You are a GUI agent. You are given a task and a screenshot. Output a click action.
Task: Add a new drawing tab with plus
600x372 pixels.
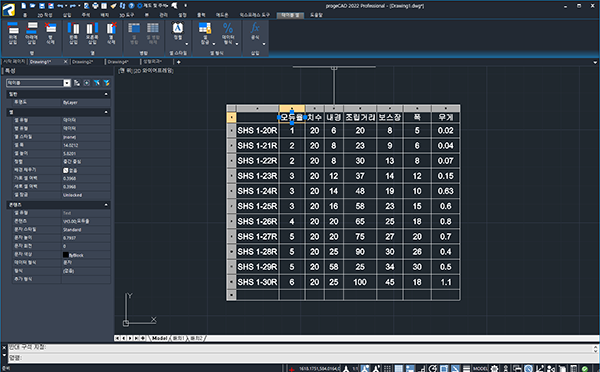178,62
